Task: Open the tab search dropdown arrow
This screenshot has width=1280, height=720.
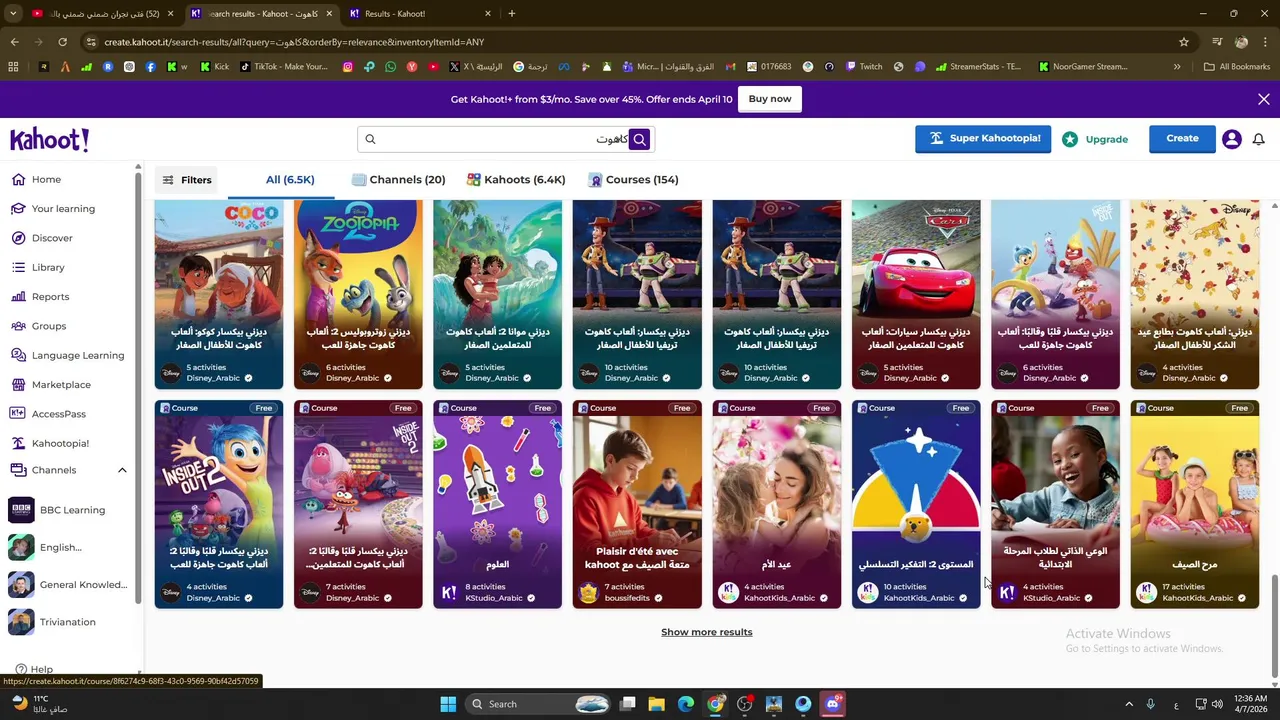Action: (13, 13)
